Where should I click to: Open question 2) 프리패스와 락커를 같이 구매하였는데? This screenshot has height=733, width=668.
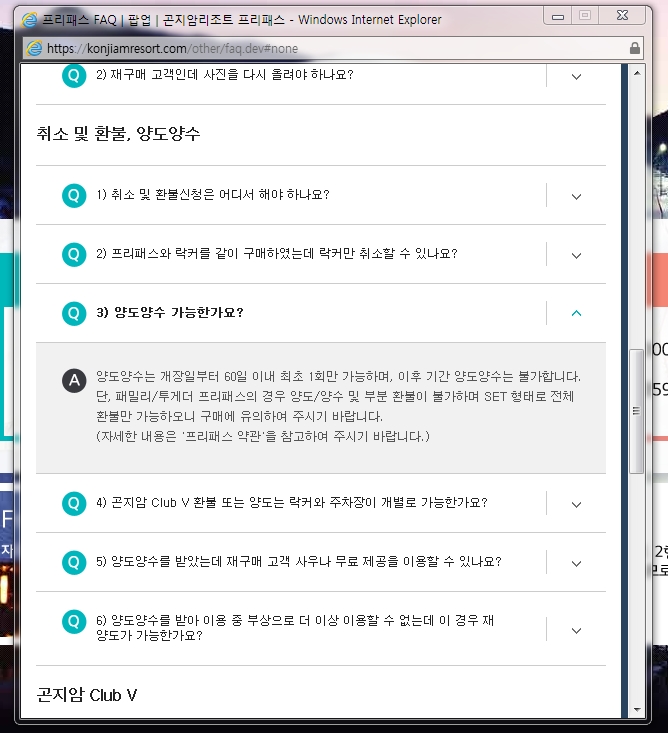[x=277, y=253]
